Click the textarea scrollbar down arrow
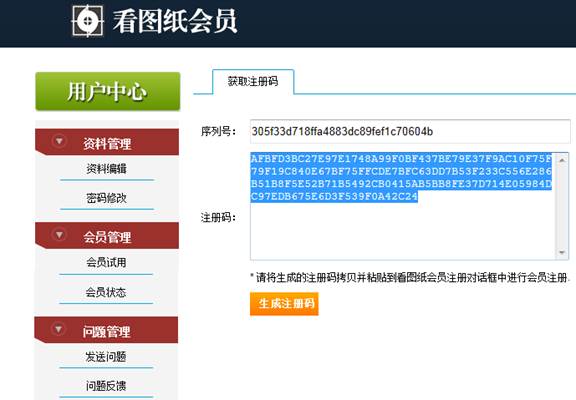Viewport: 576px width, 400px height. tap(562, 253)
